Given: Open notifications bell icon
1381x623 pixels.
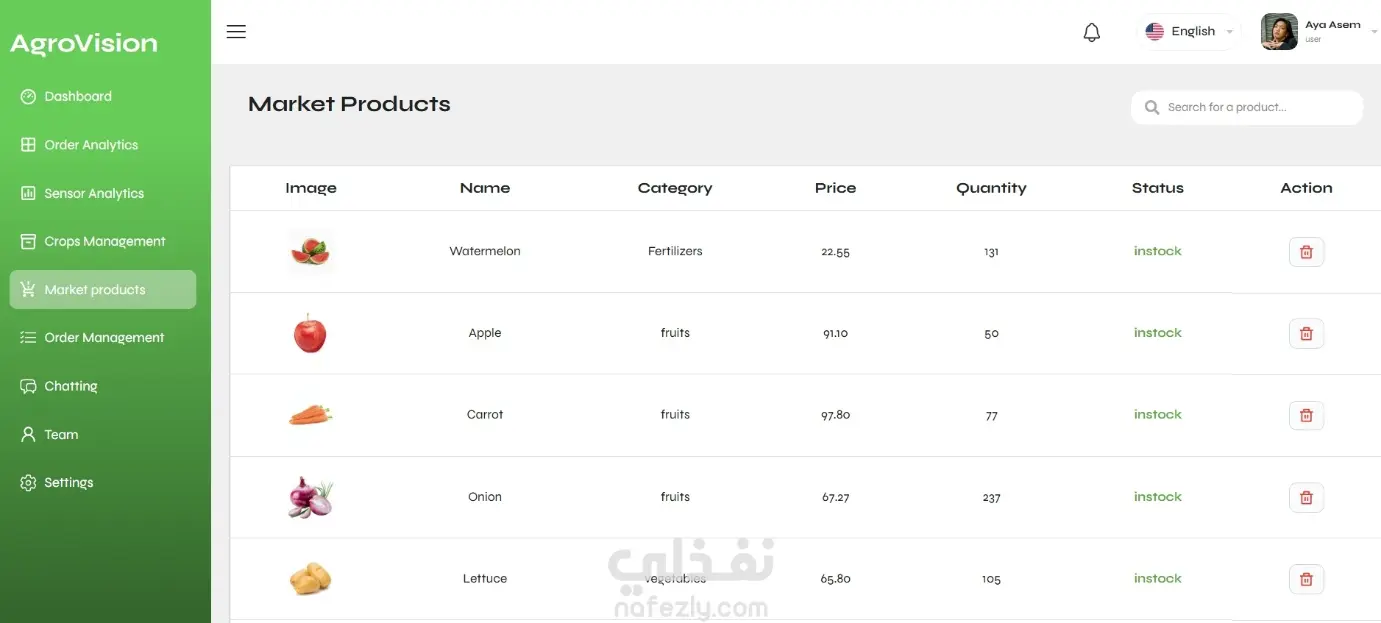Looking at the screenshot, I should 1092,32.
